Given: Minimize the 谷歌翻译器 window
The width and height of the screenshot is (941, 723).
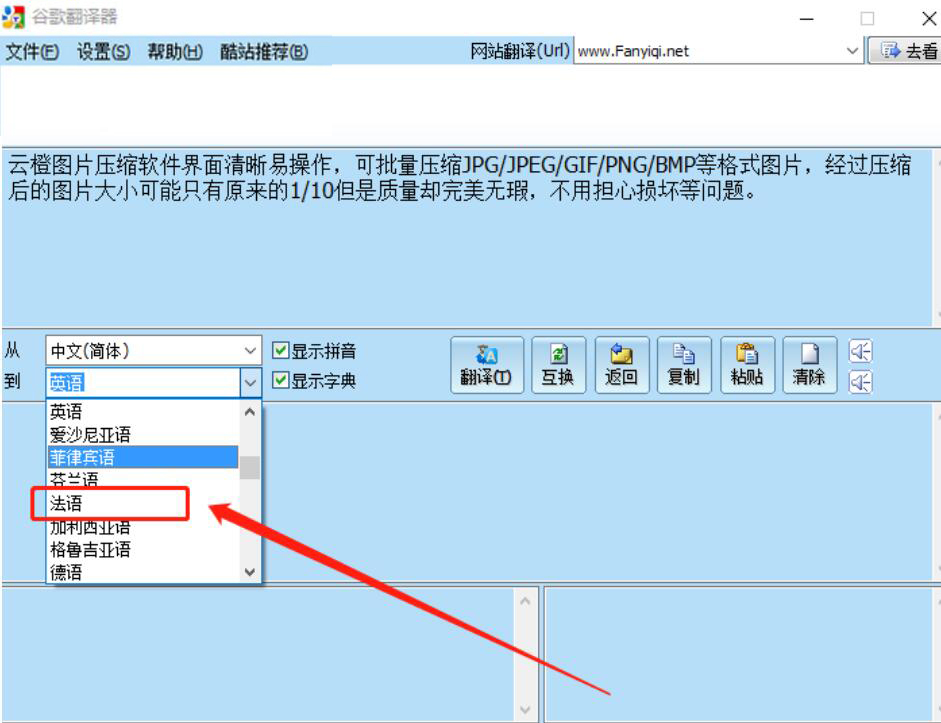Looking at the screenshot, I should pyautogui.click(x=807, y=19).
